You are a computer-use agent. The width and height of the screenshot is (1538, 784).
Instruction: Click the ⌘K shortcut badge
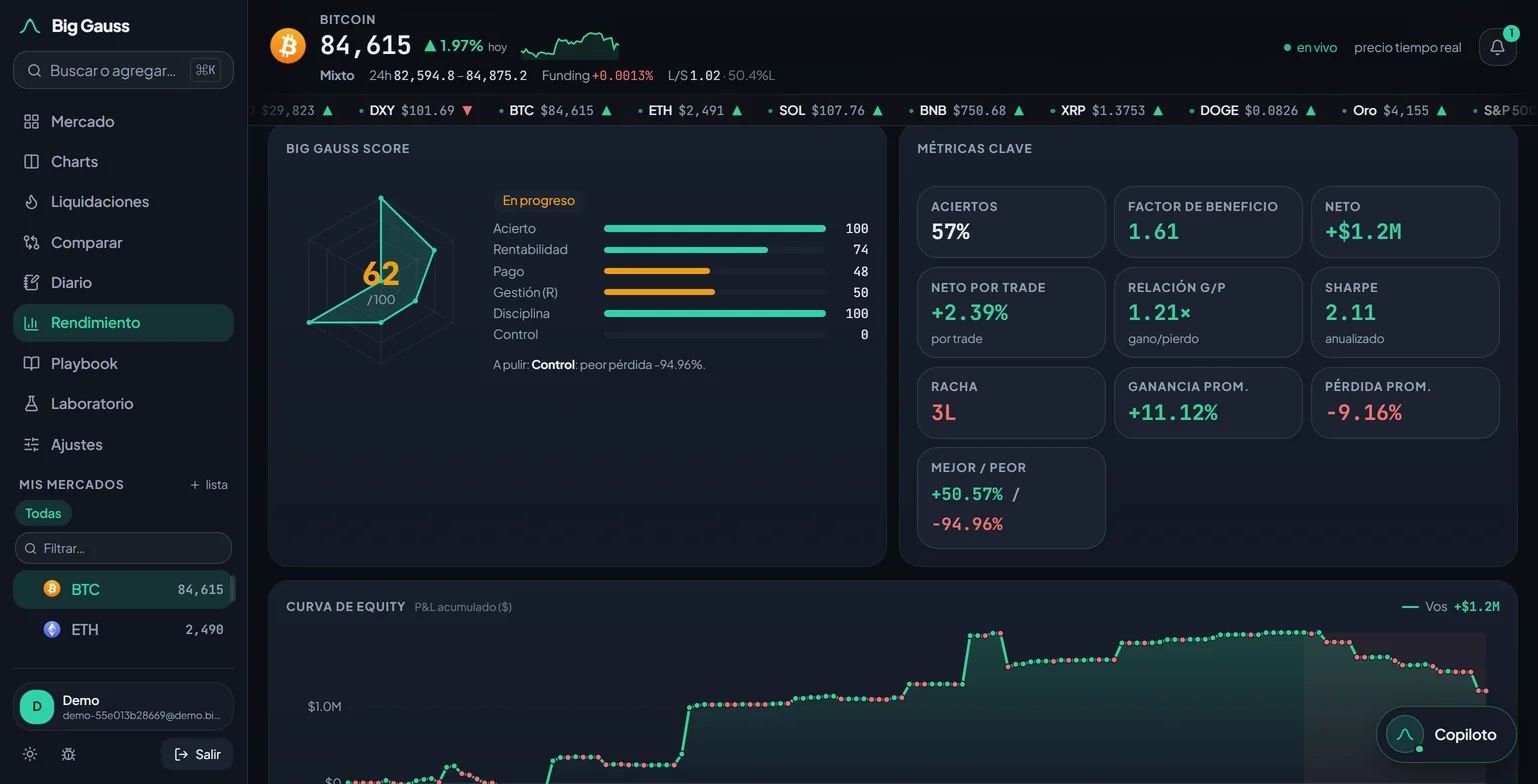205,70
